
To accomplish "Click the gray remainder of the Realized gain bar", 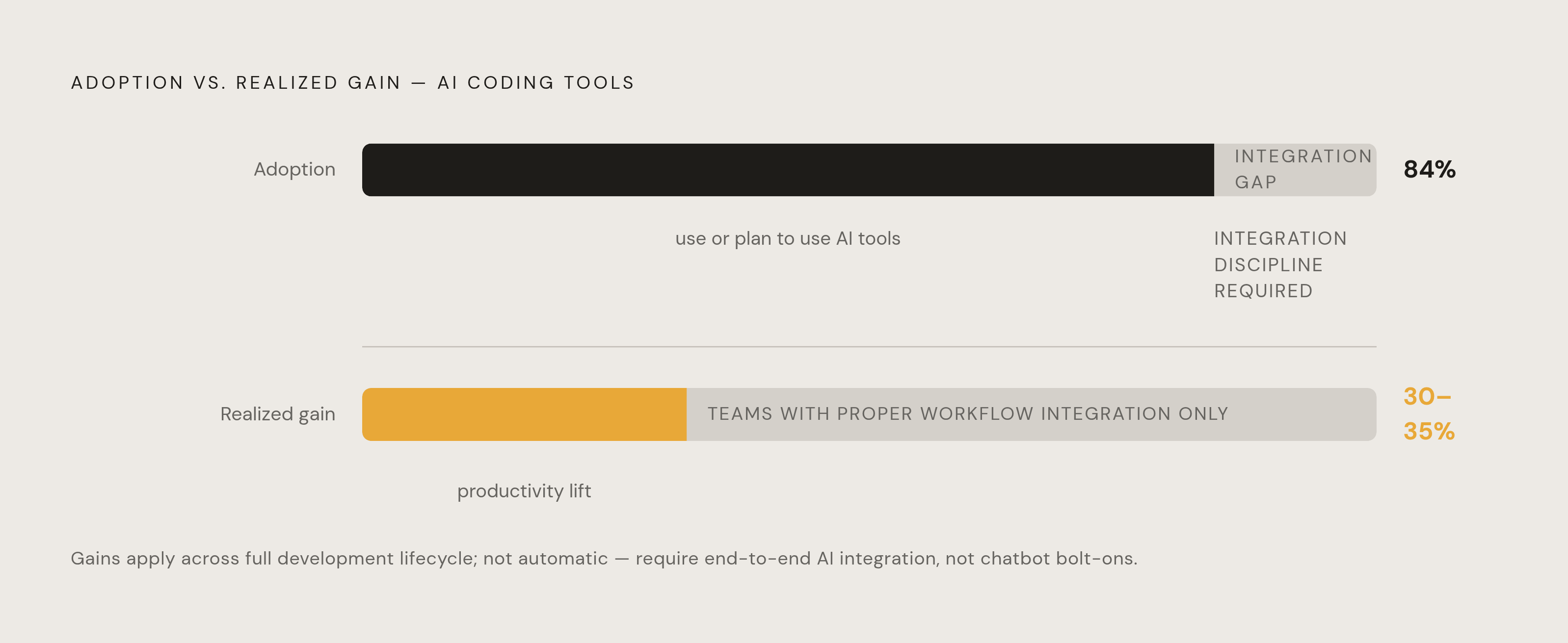I will tap(1031, 414).
